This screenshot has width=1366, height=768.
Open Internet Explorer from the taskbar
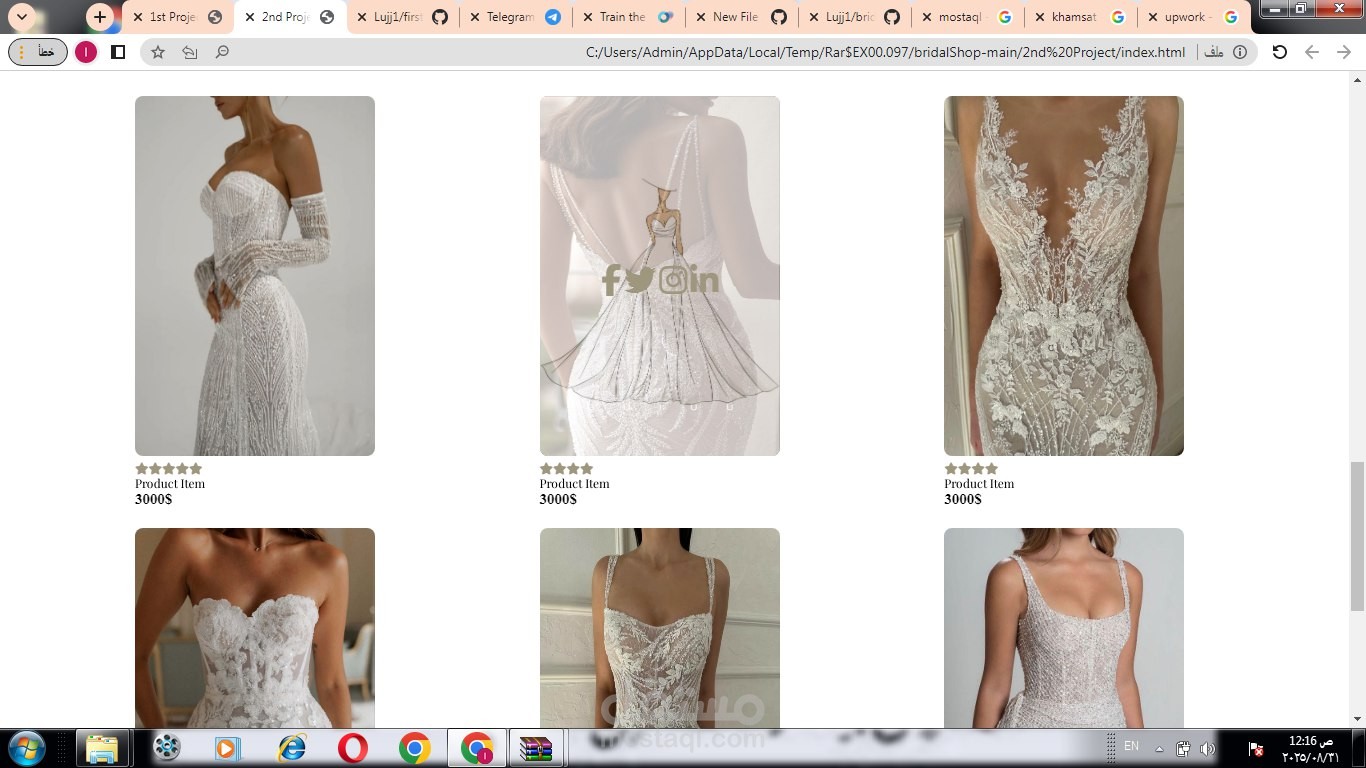tap(292, 748)
